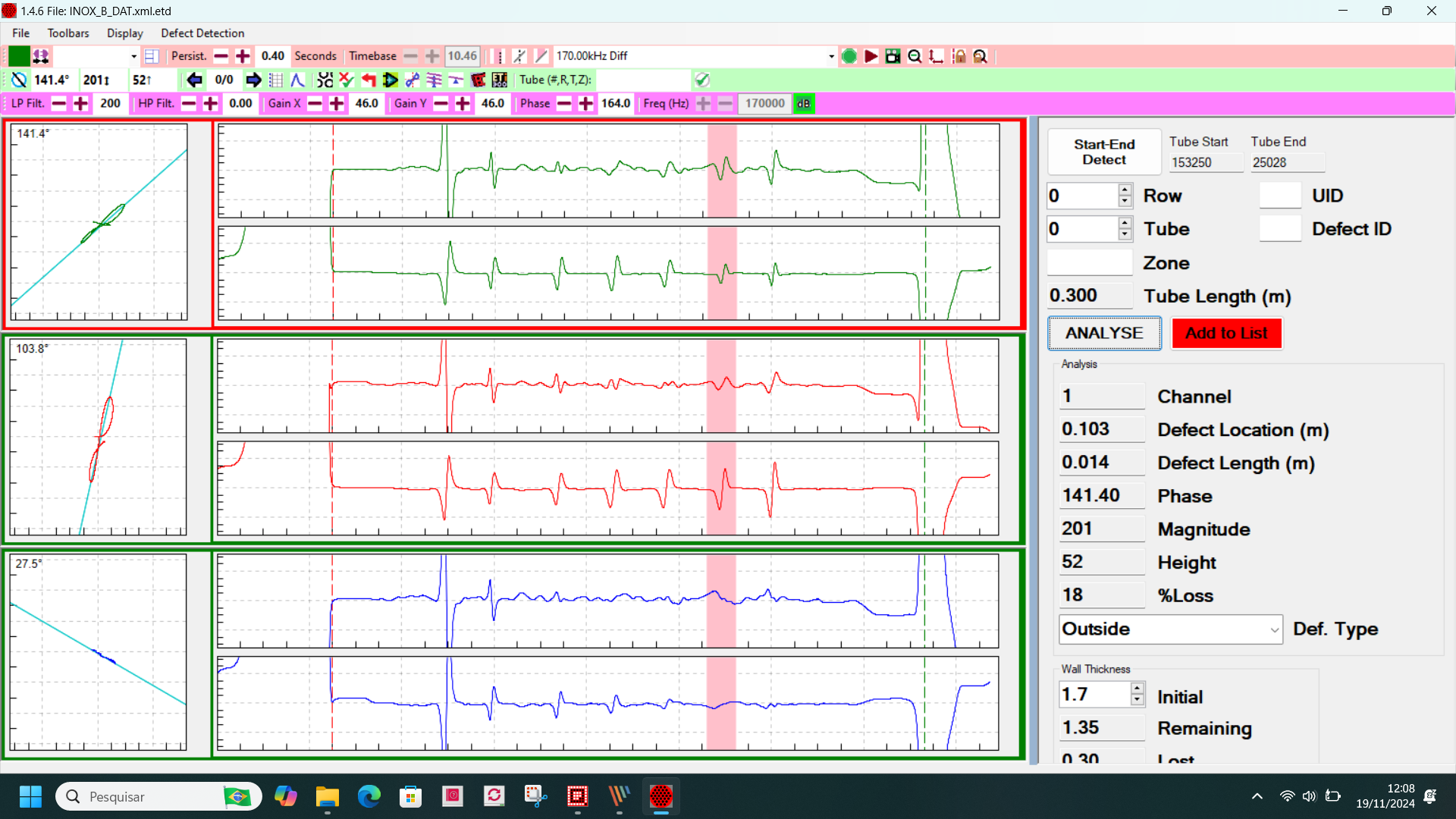Click the Tube Start value field
This screenshot has height=819, width=1456.
(x=1206, y=163)
